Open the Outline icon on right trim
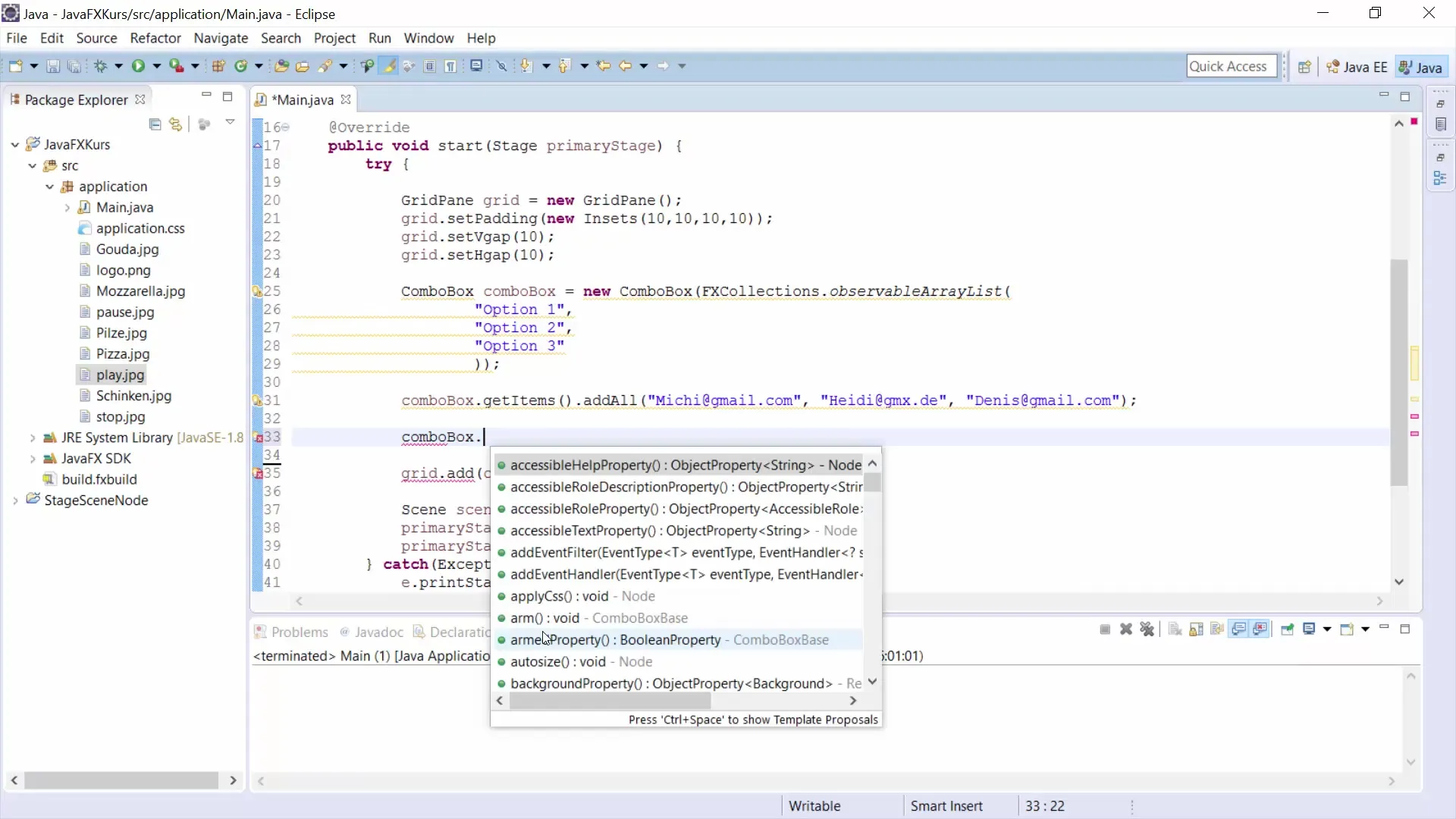 [1440, 179]
